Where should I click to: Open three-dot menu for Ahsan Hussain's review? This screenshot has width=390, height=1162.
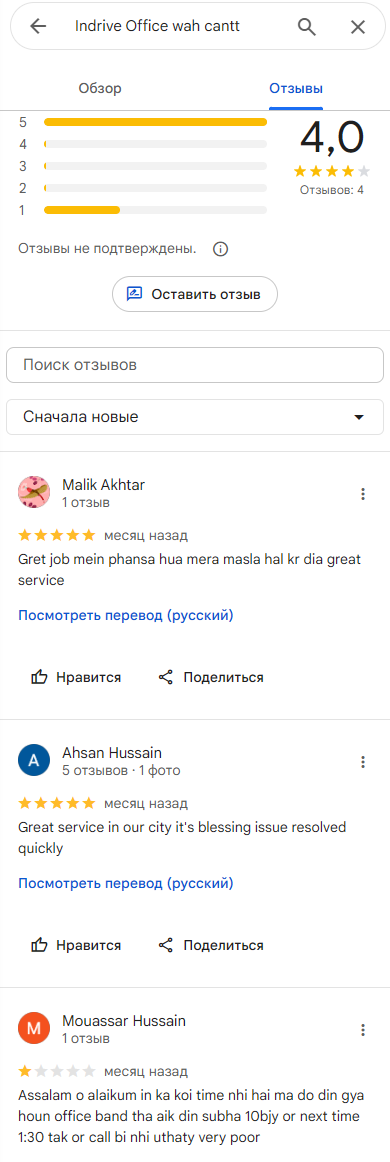coord(363,762)
